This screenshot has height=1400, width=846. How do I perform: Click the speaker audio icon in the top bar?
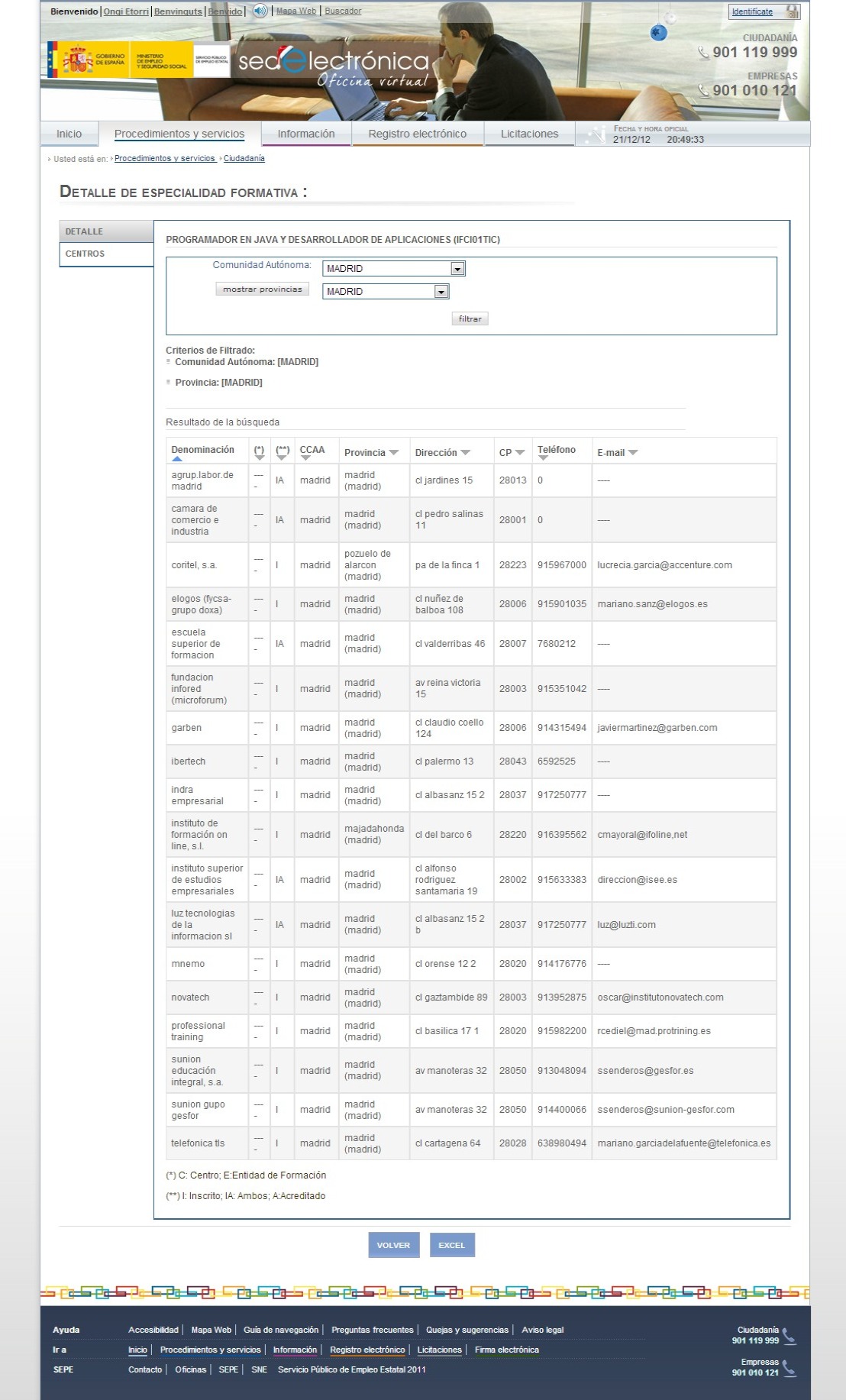pos(260,11)
